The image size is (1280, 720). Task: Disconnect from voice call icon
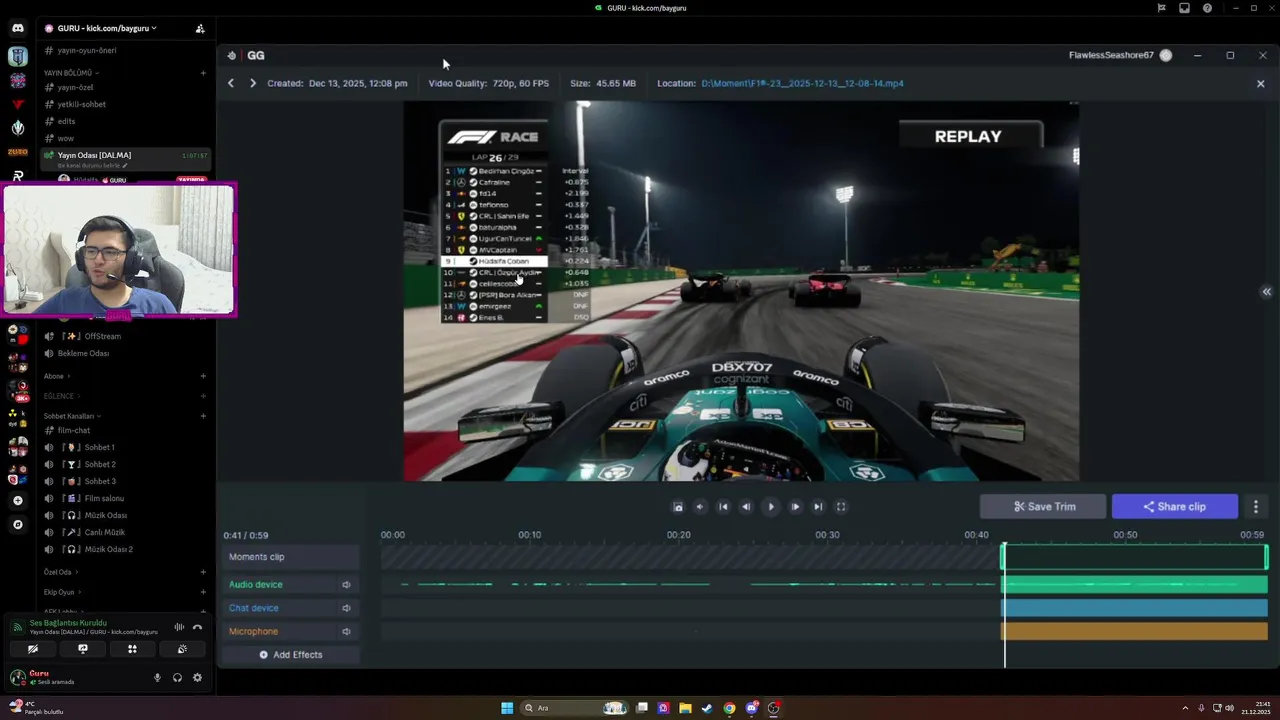[x=197, y=627]
